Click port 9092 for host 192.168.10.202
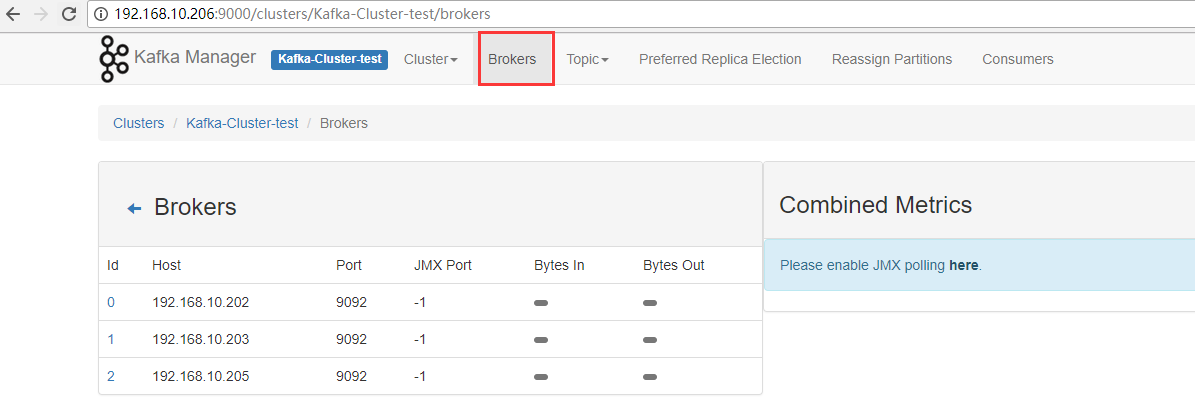1195x410 pixels. click(351, 303)
